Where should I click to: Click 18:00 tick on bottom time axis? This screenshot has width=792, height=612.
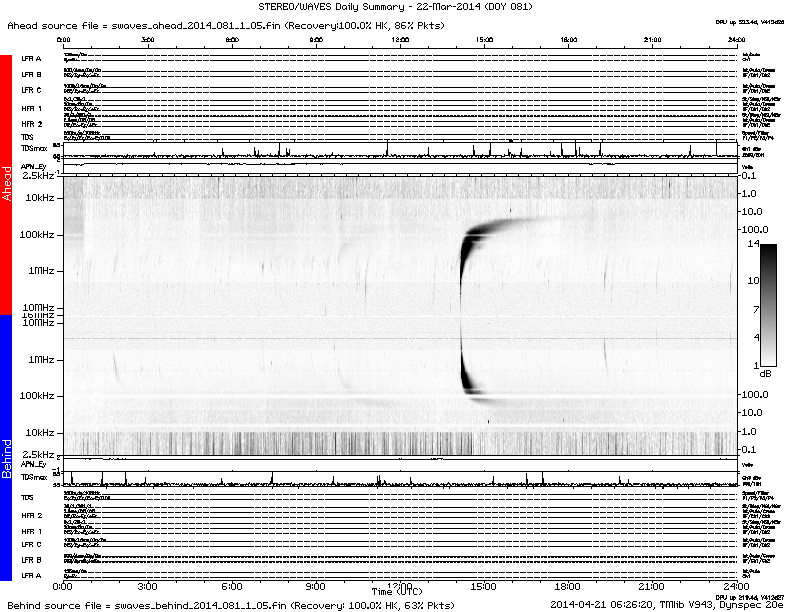(568, 587)
